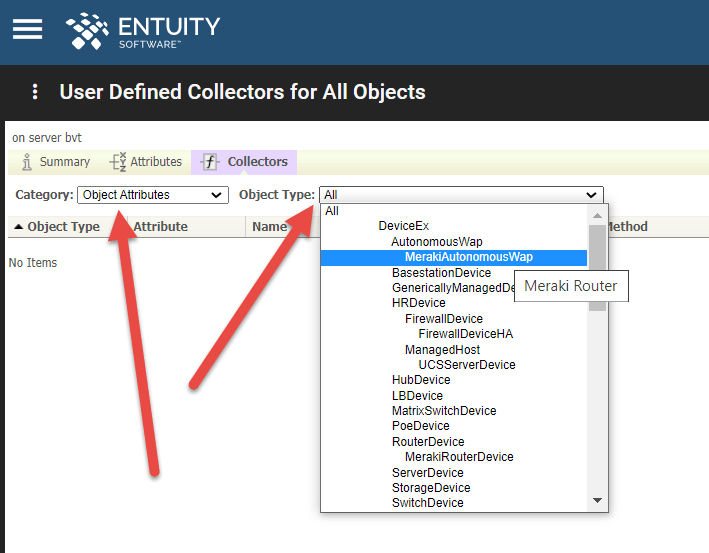
Task: Click the dropdown list scrollbar thumb
Action: 597,268
